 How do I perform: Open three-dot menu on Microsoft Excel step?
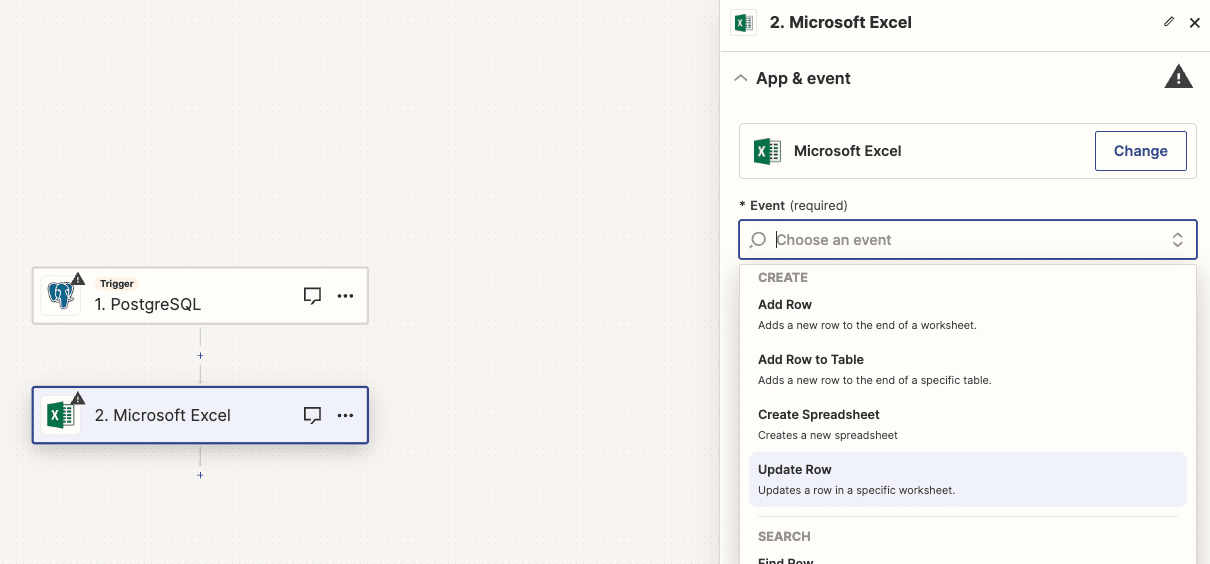tap(345, 415)
